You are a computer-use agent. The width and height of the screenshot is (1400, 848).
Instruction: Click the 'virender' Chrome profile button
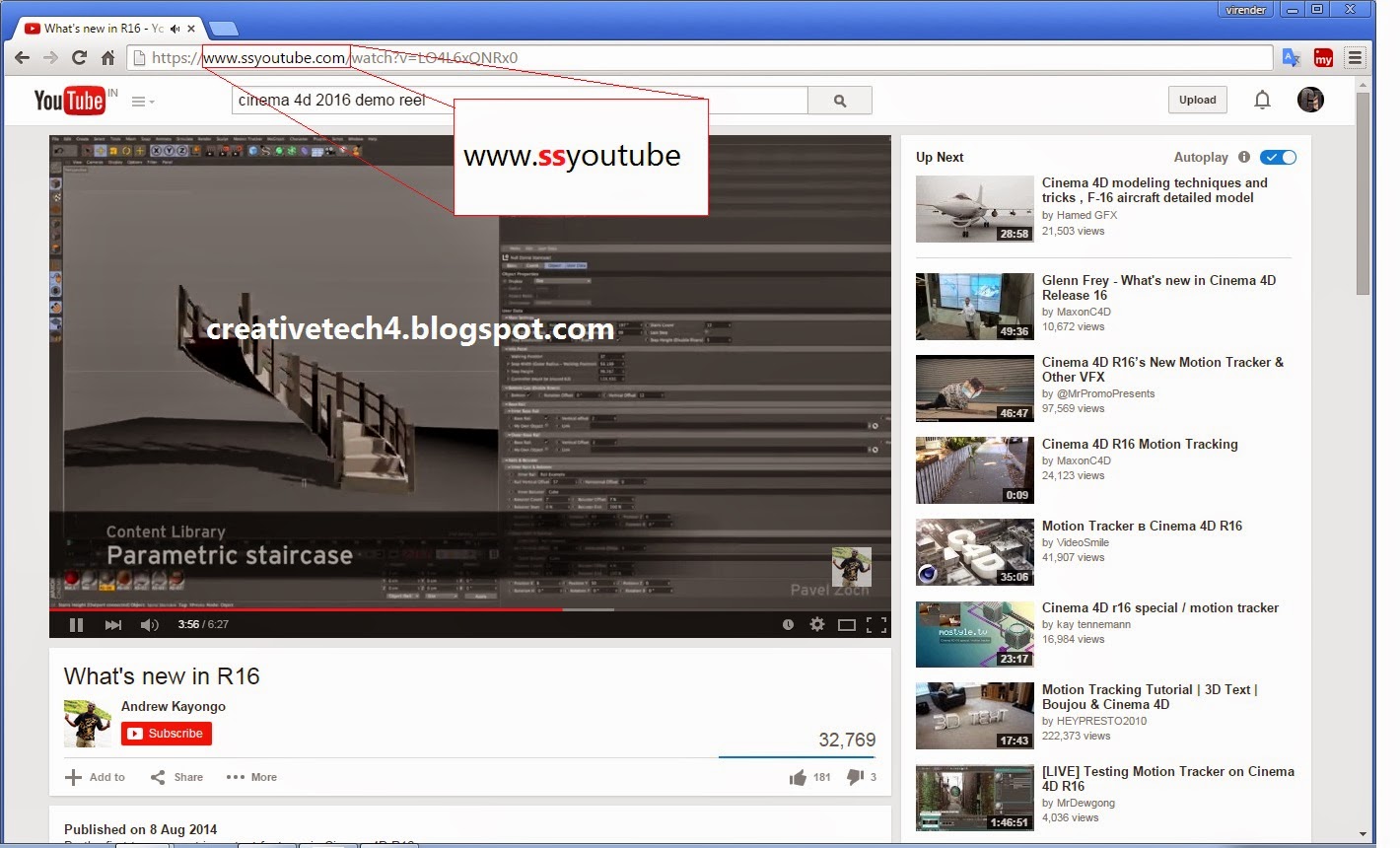coord(1245,10)
